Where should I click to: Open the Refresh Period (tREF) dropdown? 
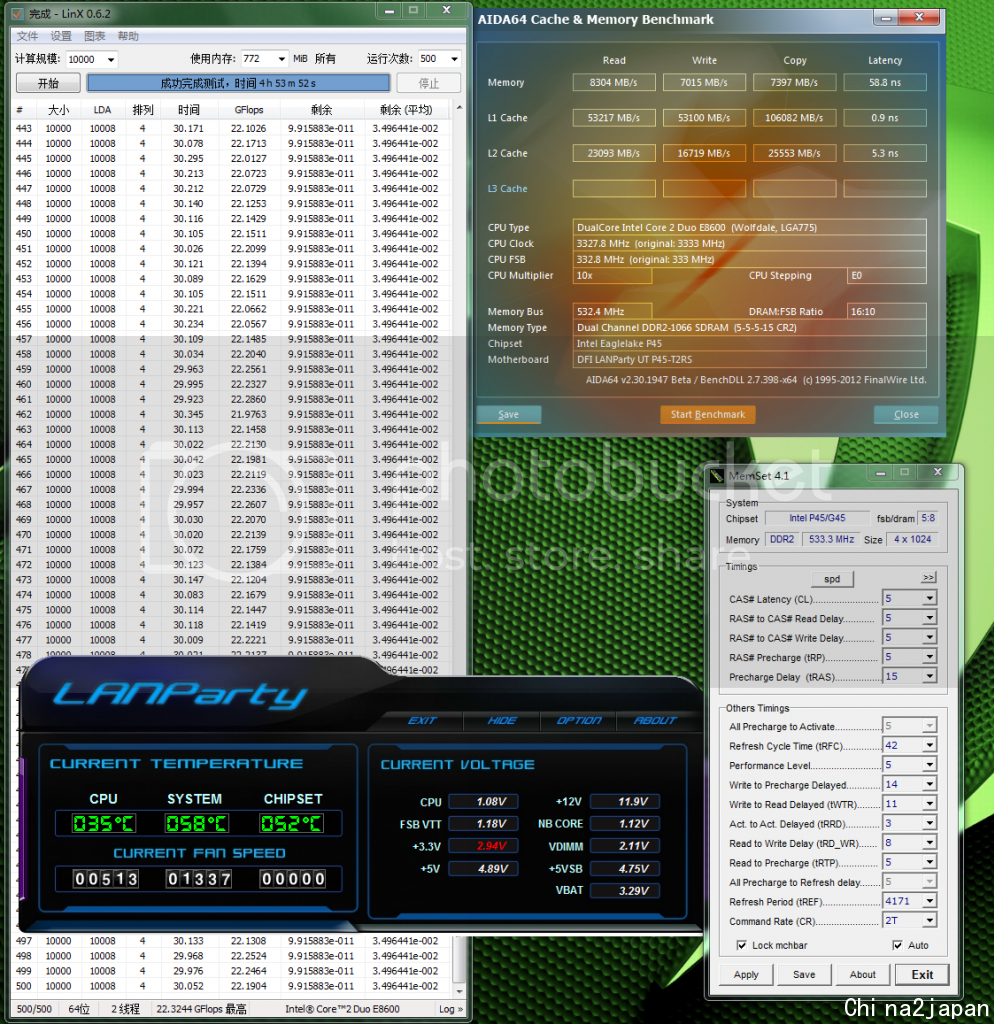pyautogui.click(x=929, y=901)
